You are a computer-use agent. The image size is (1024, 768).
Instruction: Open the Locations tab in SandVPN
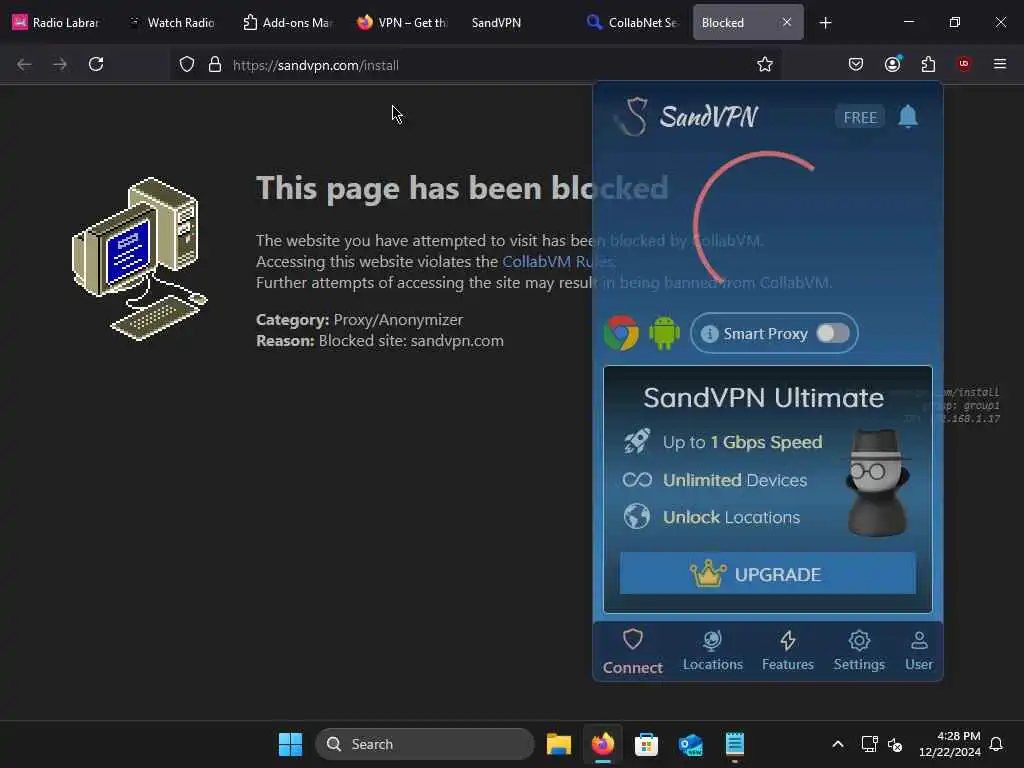pos(712,651)
